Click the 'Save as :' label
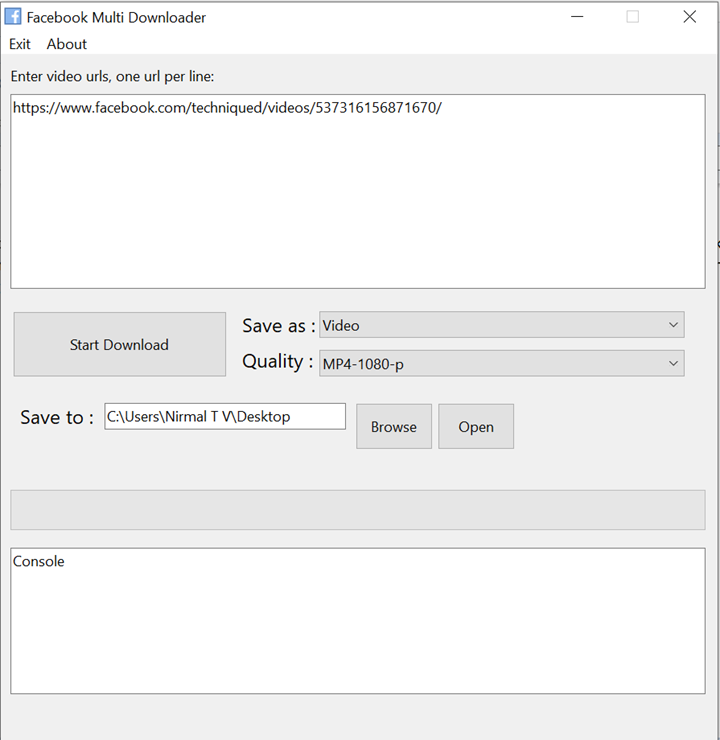This screenshot has height=740, width=720. tap(278, 326)
